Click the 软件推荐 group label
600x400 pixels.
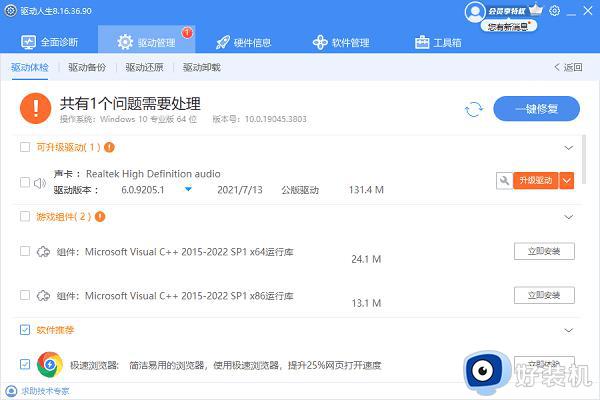(x=55, y=330)
